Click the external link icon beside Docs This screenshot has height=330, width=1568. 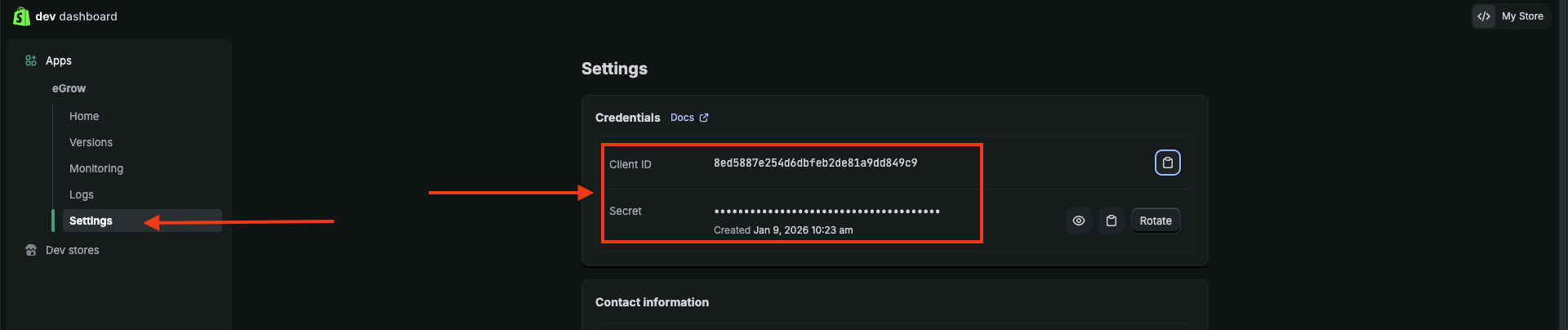[x=704, y=118]
